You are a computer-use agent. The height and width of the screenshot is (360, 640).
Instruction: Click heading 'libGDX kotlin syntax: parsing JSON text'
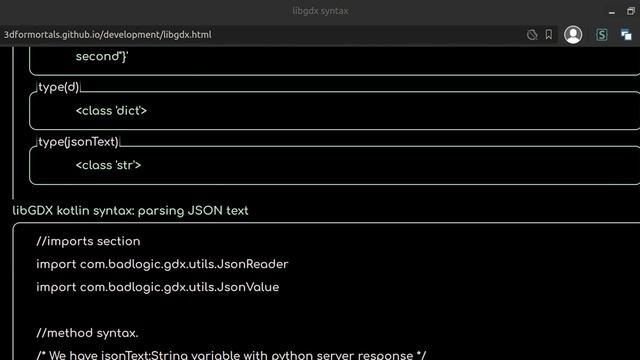130,211
